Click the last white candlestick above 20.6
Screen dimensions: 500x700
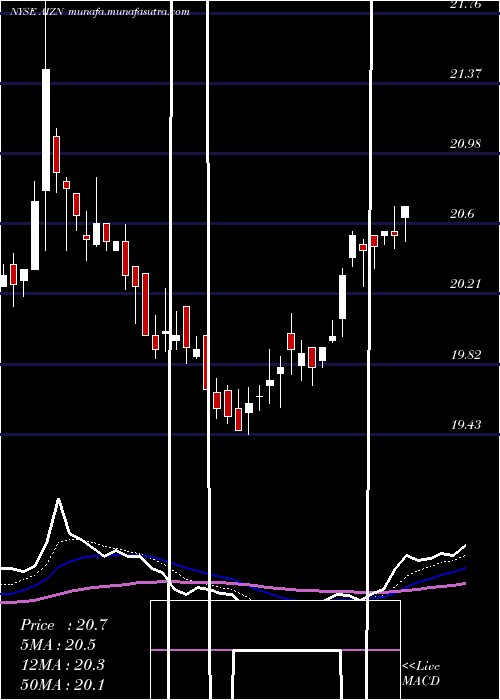405,212
